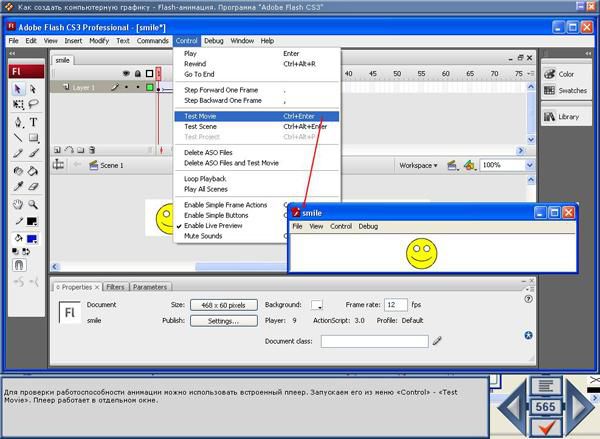600x439 pixels.
Task: Open the Color panel
Action: 565,74
